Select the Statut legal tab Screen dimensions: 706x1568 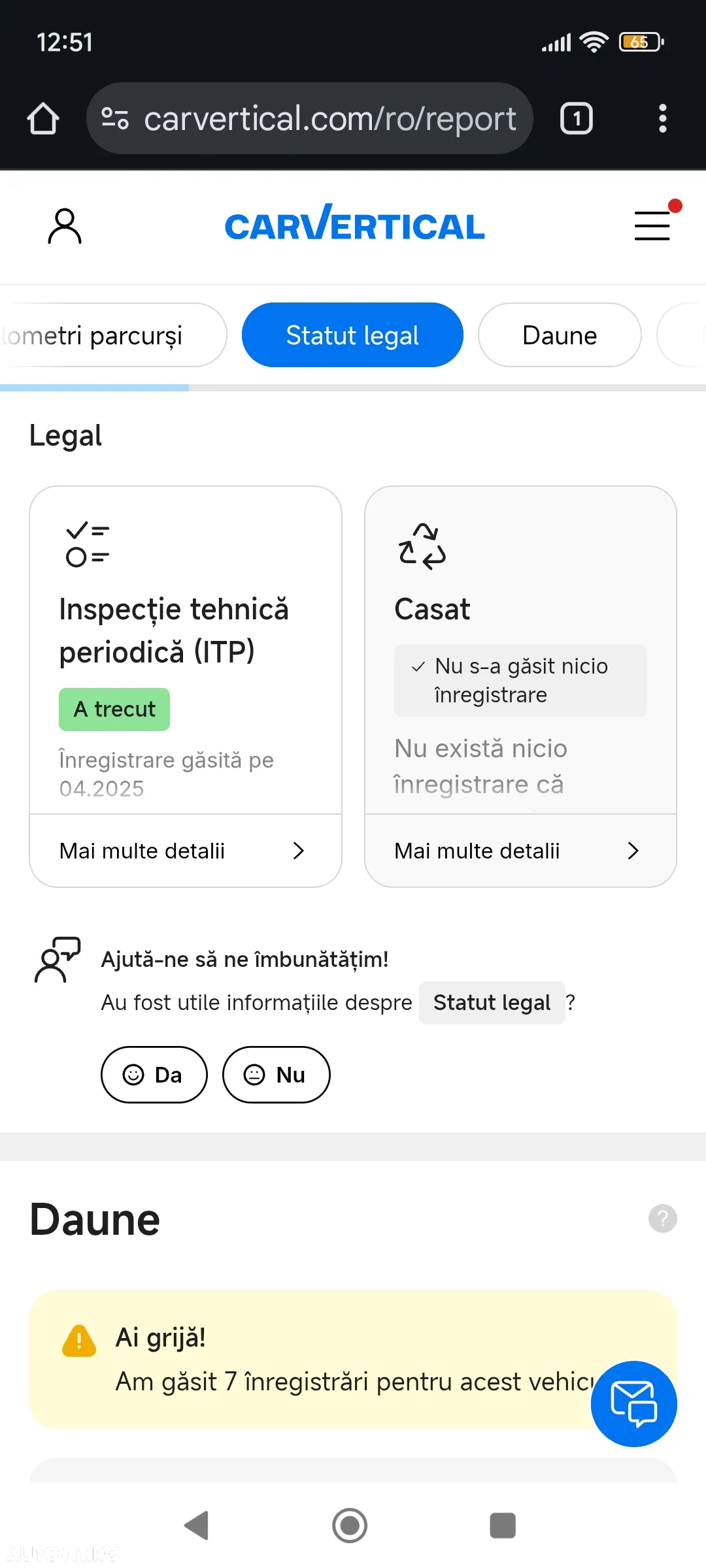(352, 335)
